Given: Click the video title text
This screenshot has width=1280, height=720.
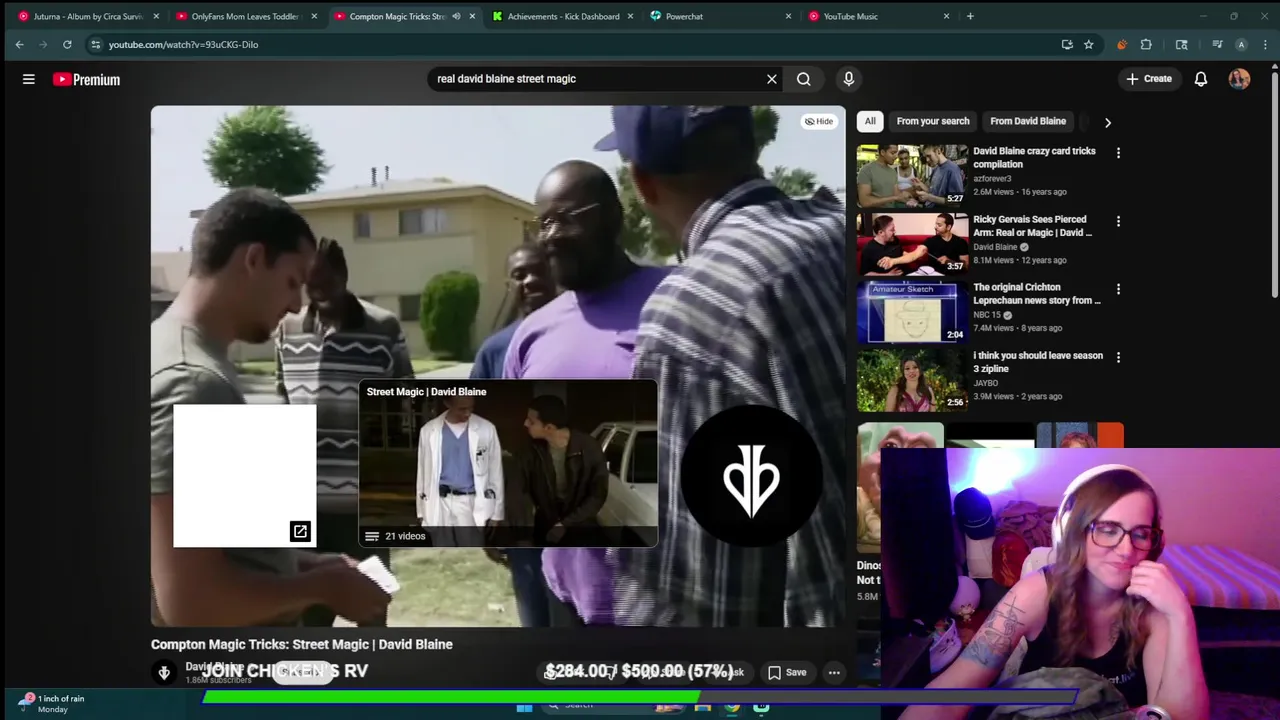Looking at the screenshot, I should point(302,644).
